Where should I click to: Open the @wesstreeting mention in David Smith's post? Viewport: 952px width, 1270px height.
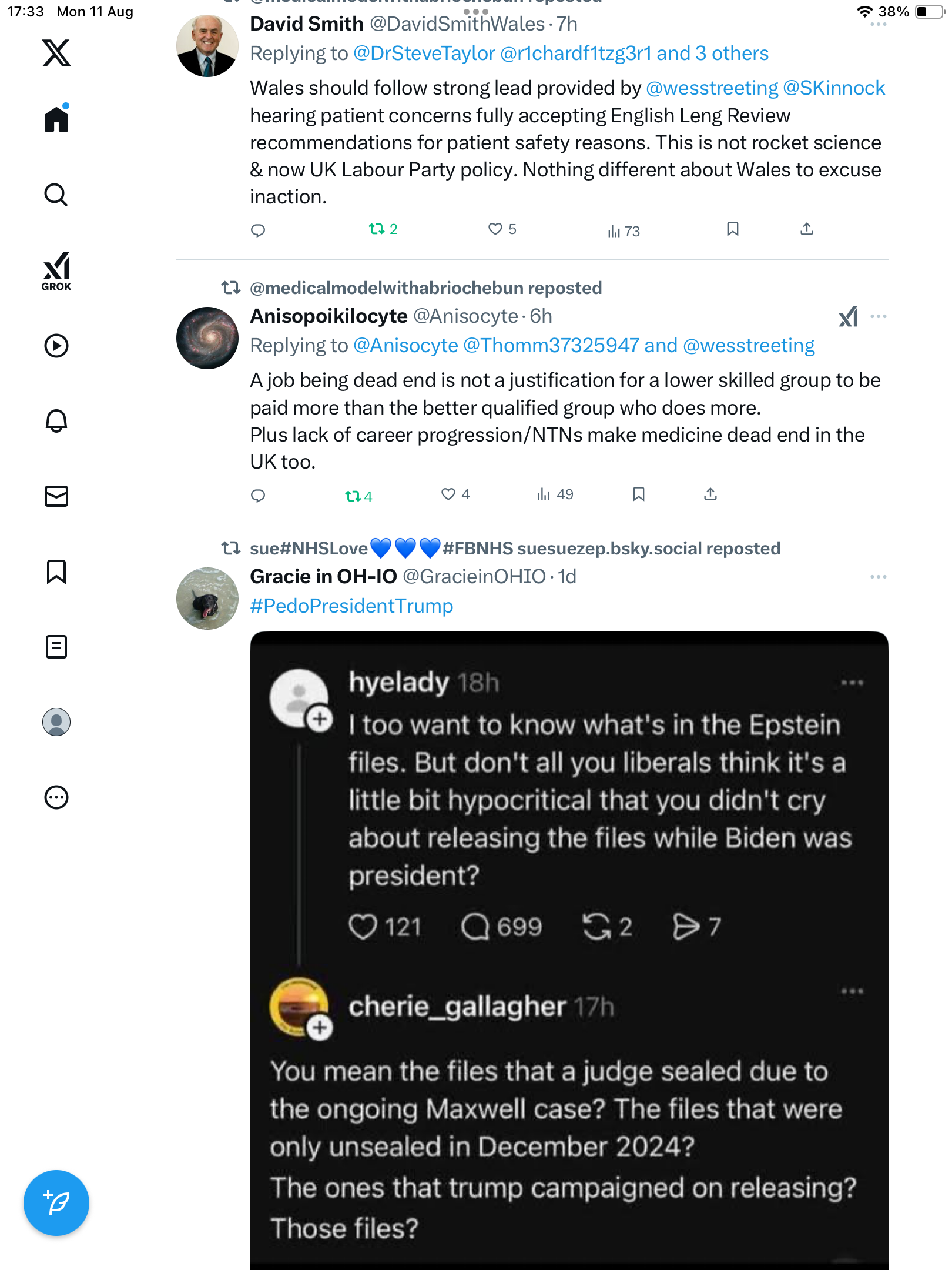pyautogui.click(x=712, y=88)
